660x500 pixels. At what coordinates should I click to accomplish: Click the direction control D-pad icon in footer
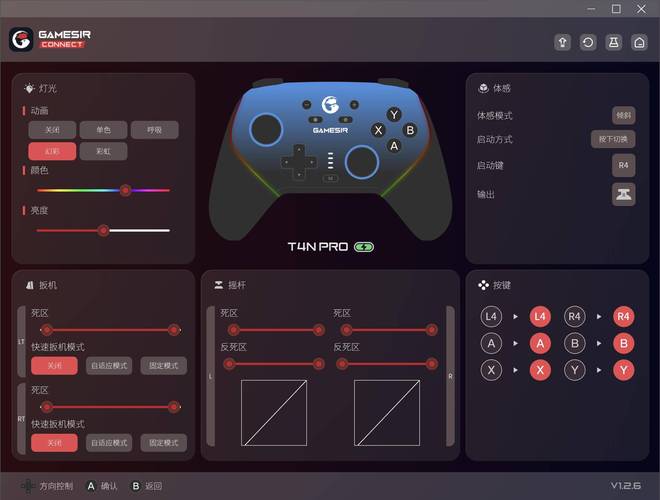coord(28,486)
